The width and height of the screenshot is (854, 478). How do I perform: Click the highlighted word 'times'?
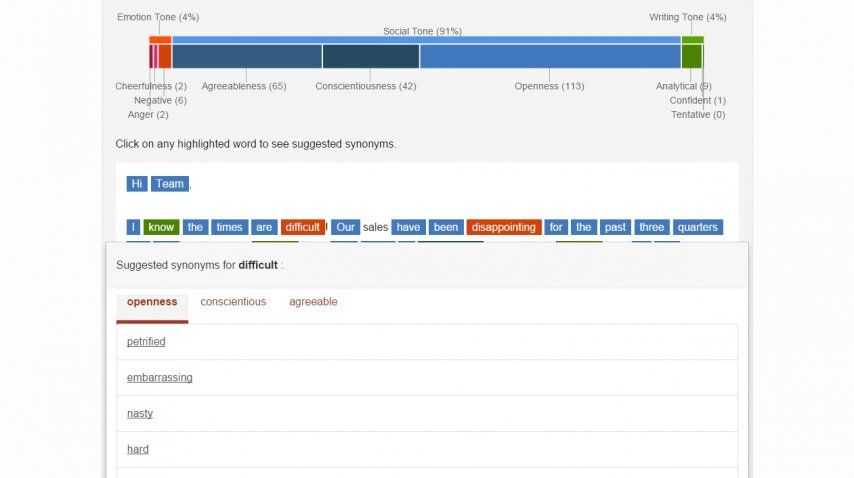tap(229, 227)
